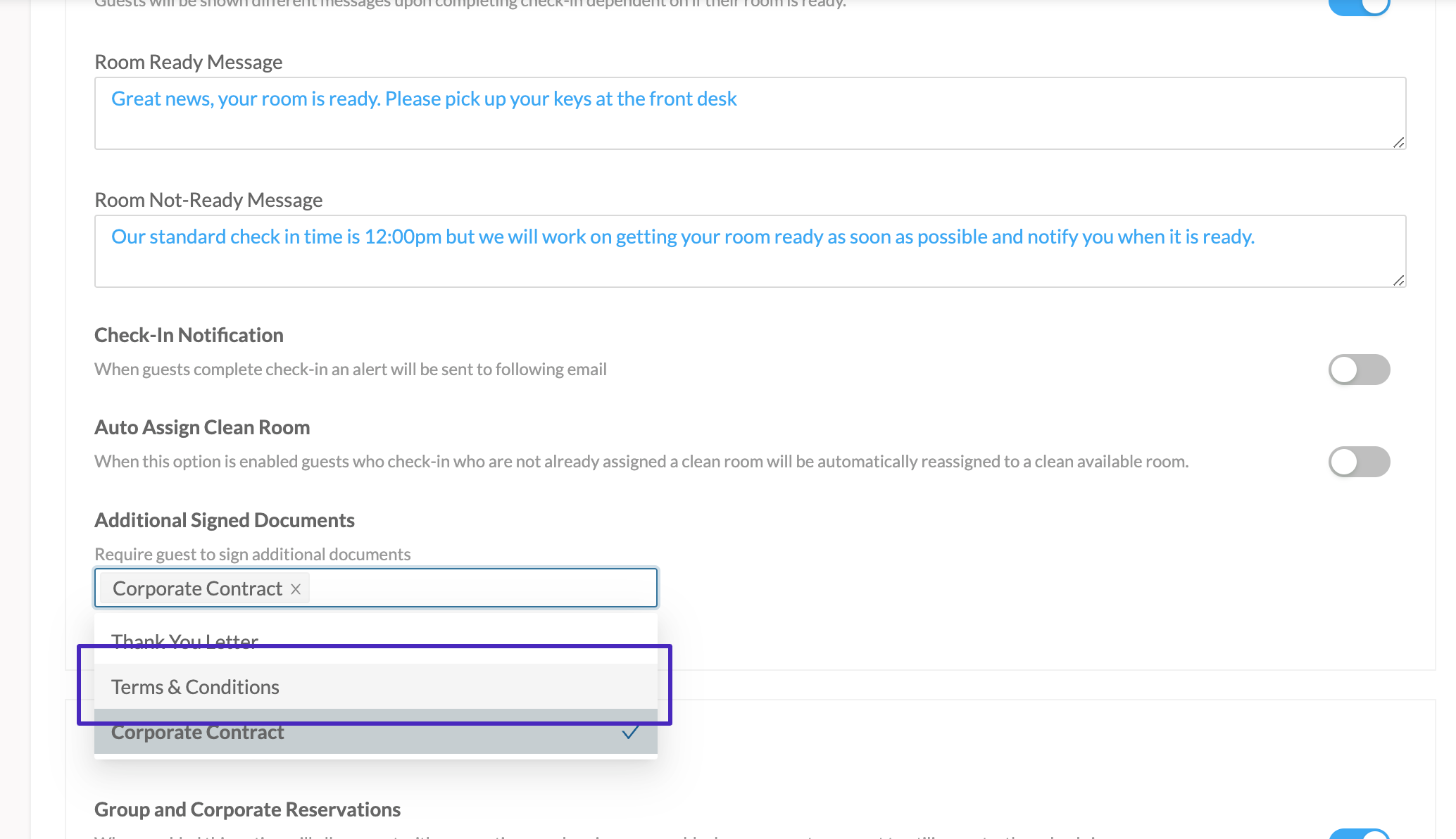Enable the Check-In Notification toggle
Viewport: 1456px width, 839px height.
click(x=1358, y=370)
